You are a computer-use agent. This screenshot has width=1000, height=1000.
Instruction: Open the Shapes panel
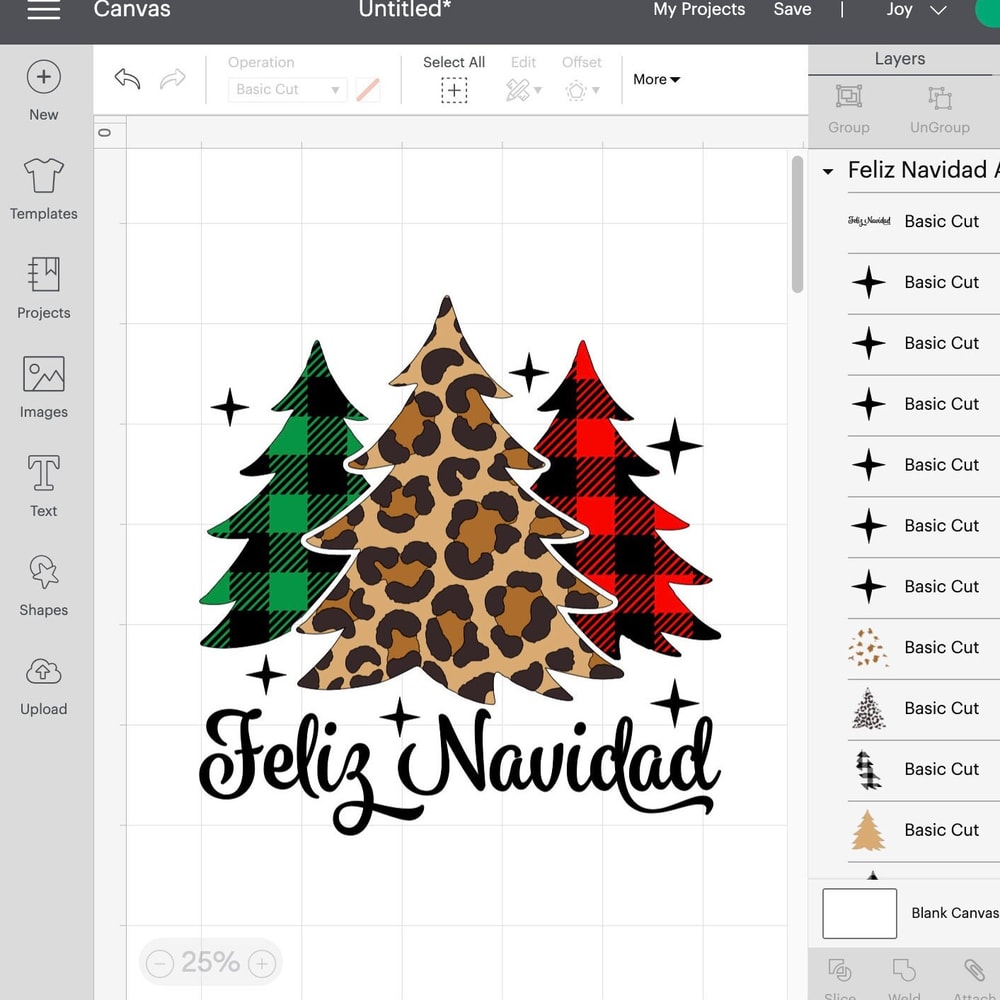click(43, 586)
